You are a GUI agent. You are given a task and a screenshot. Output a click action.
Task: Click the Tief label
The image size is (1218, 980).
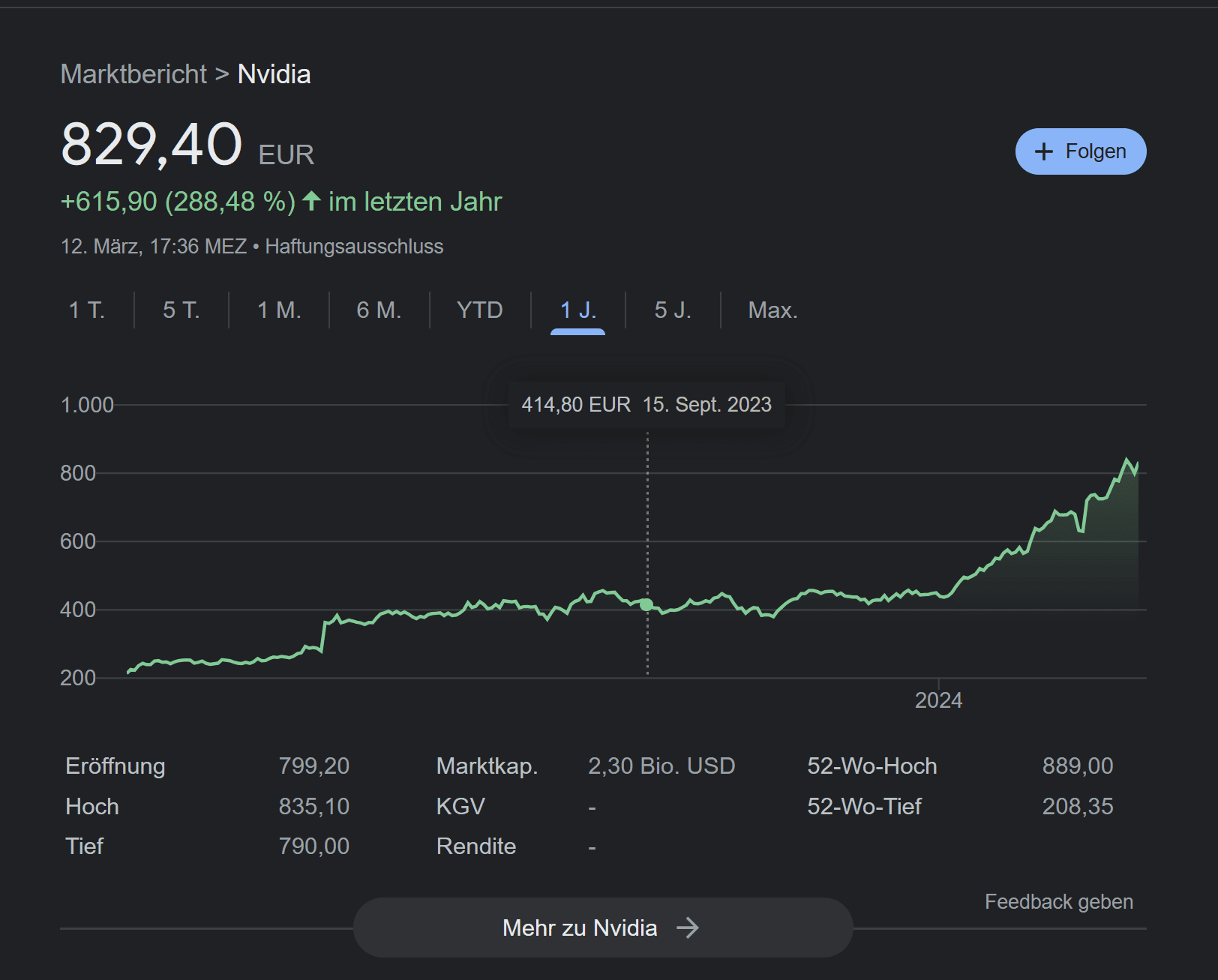click(84, 846)
